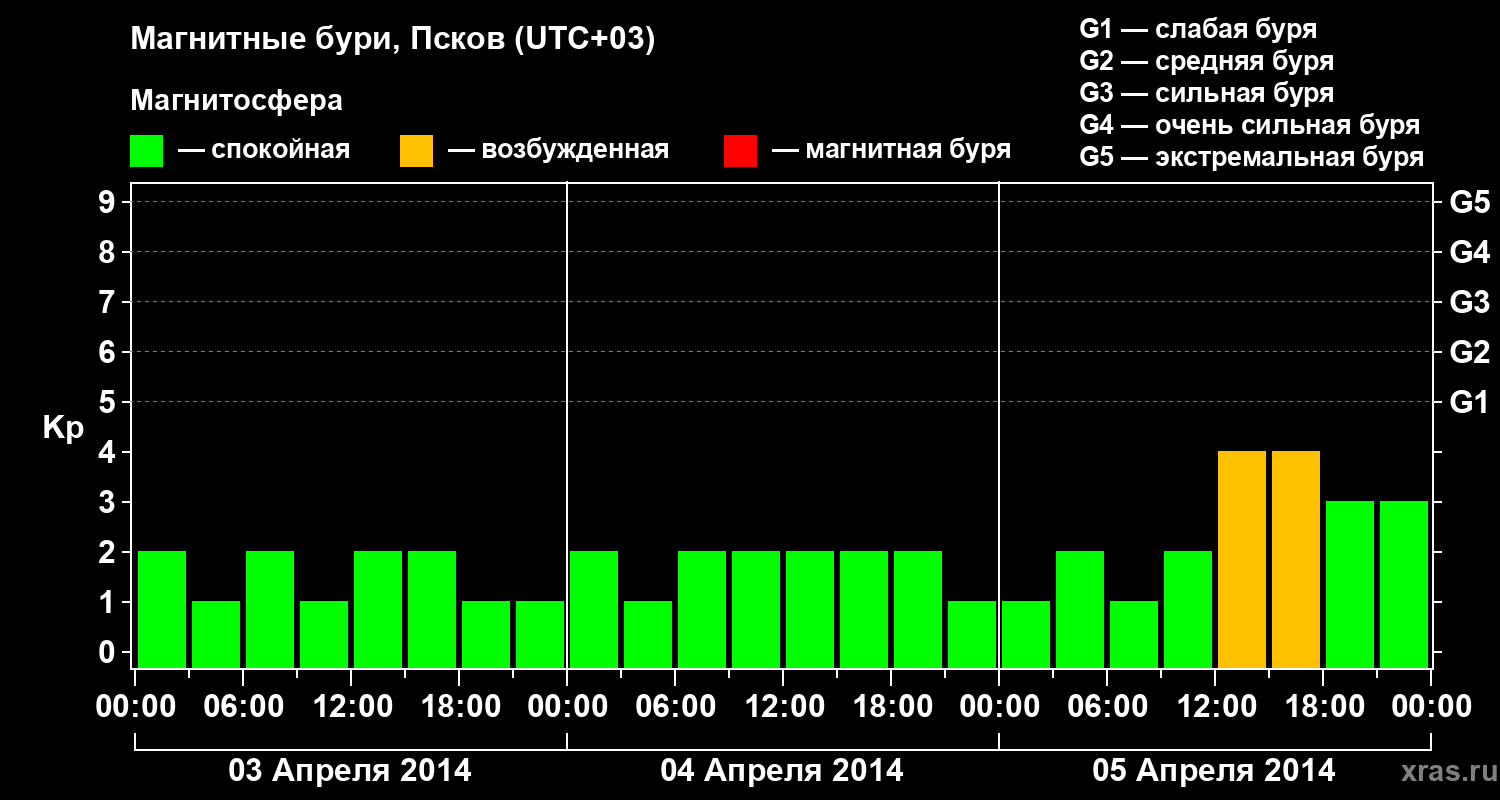The image size is (1500, 800).
Task: Click the Kp 1 bar for 03:00–06:00 on 03 Апреля
Action: pos(216,634)
